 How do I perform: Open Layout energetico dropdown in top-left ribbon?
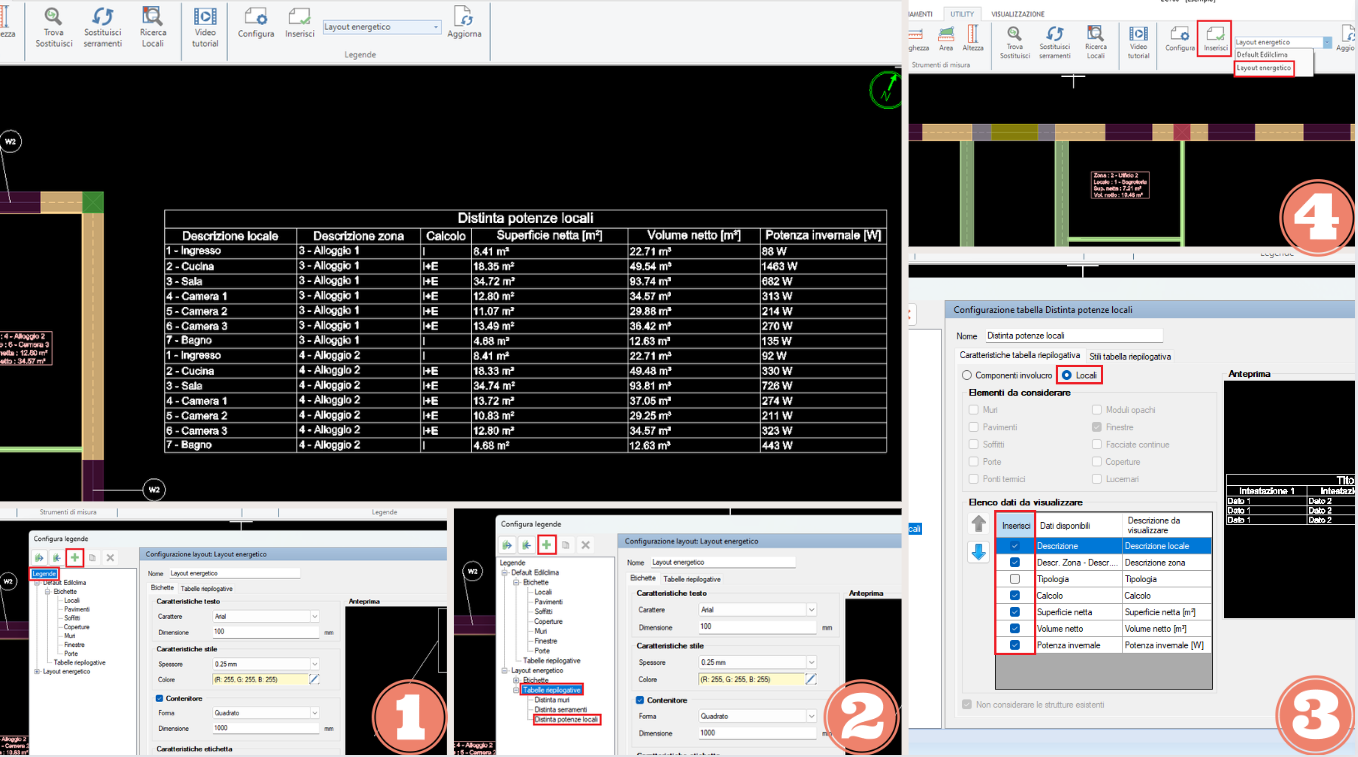coord(382,27)
